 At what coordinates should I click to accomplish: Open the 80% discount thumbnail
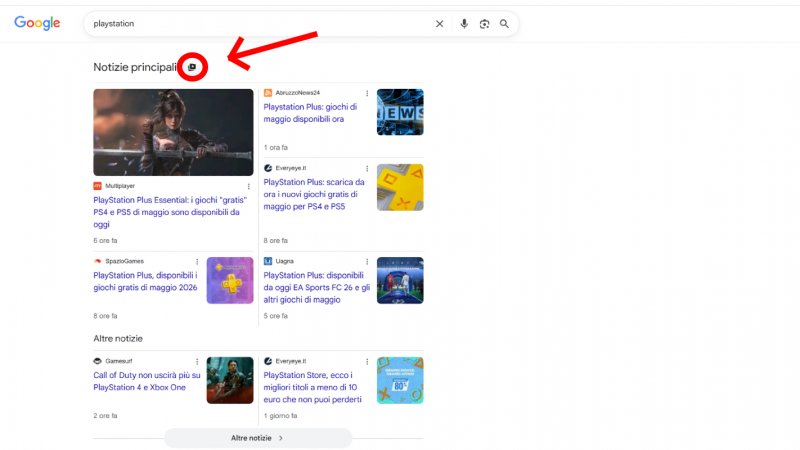pyautogui.click(x=400, y=380)
